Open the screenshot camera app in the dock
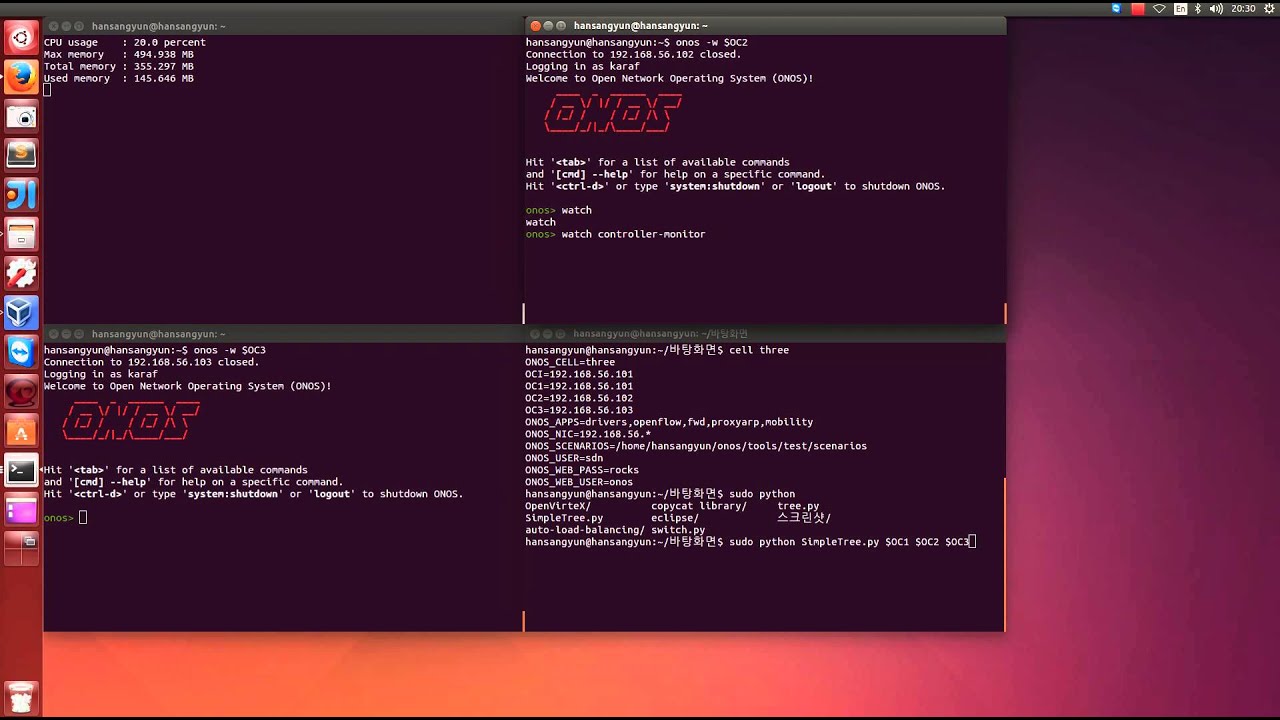Screen dimensions: 1280x720 click(x=21, y=117)
